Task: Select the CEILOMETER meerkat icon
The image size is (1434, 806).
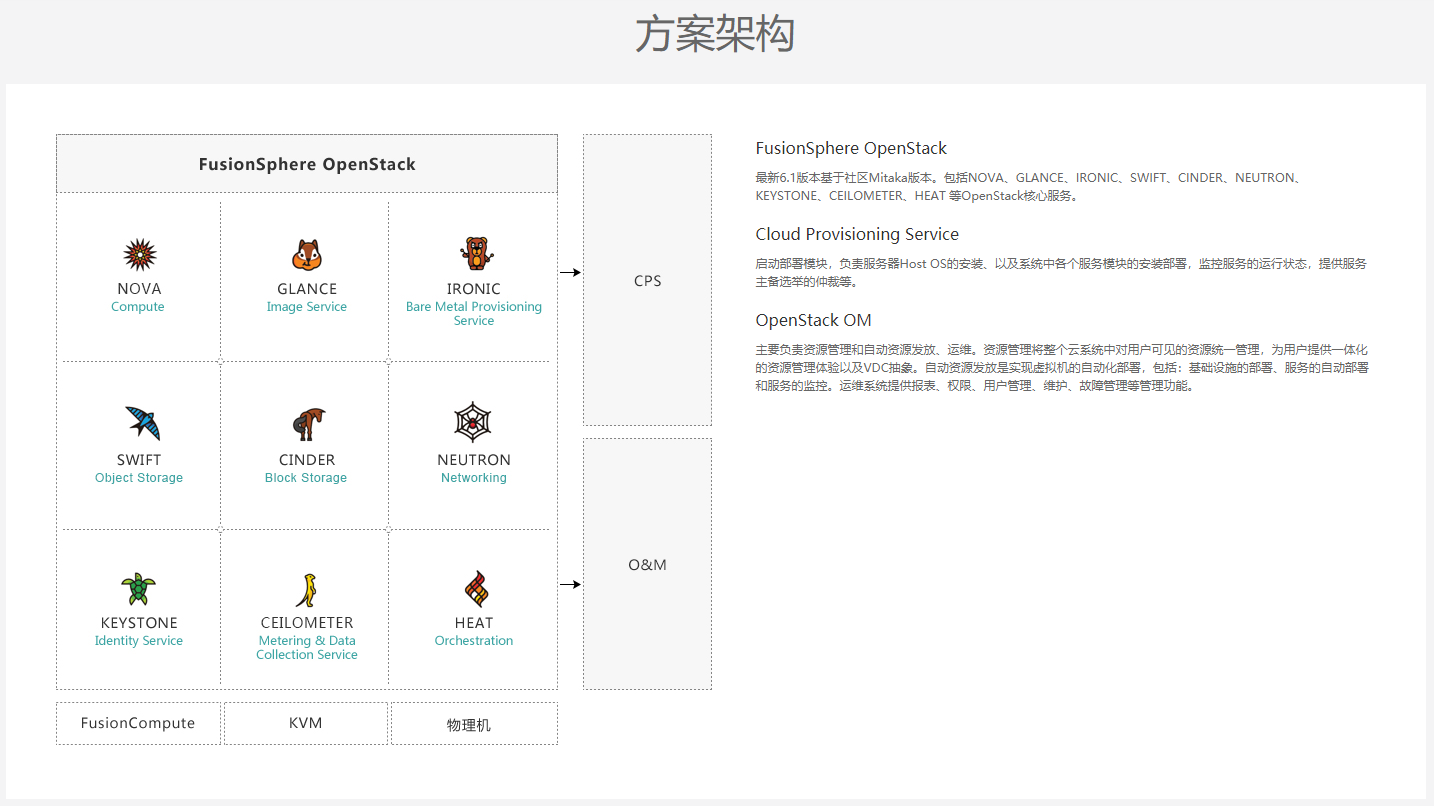Action: (306, 590)
